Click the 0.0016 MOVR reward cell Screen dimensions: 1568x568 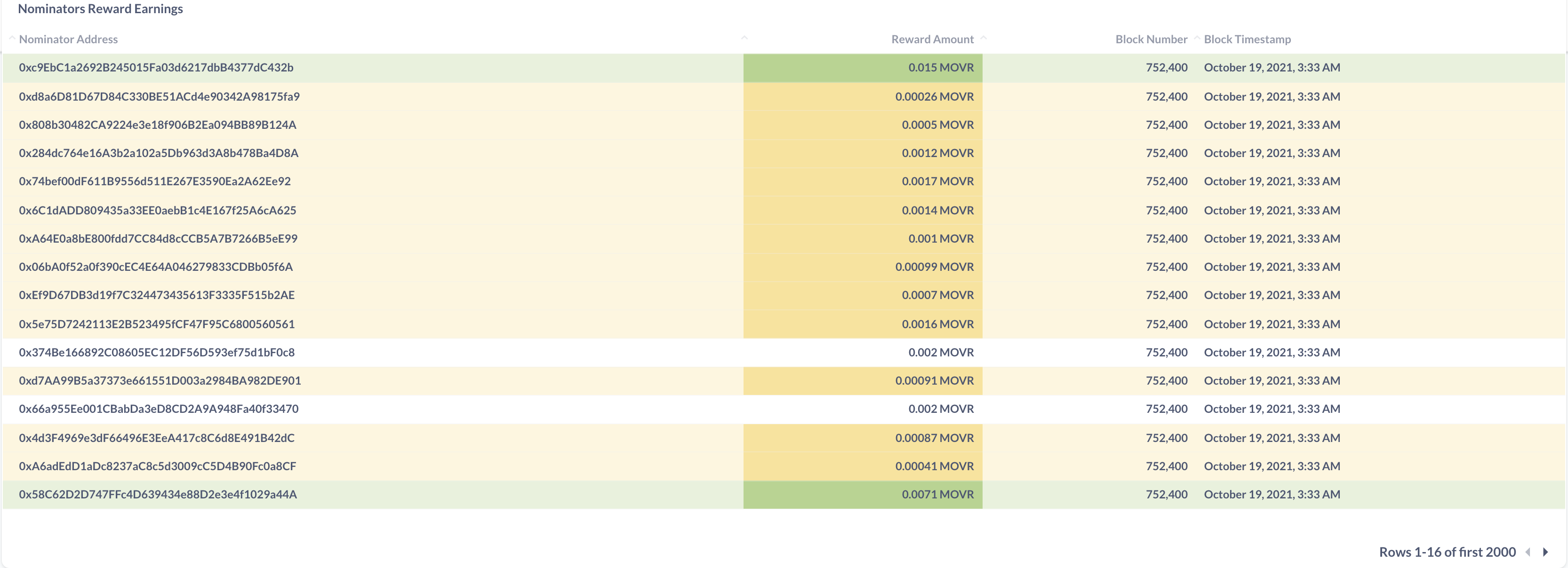pyautogui.click(x=863, y=323)
